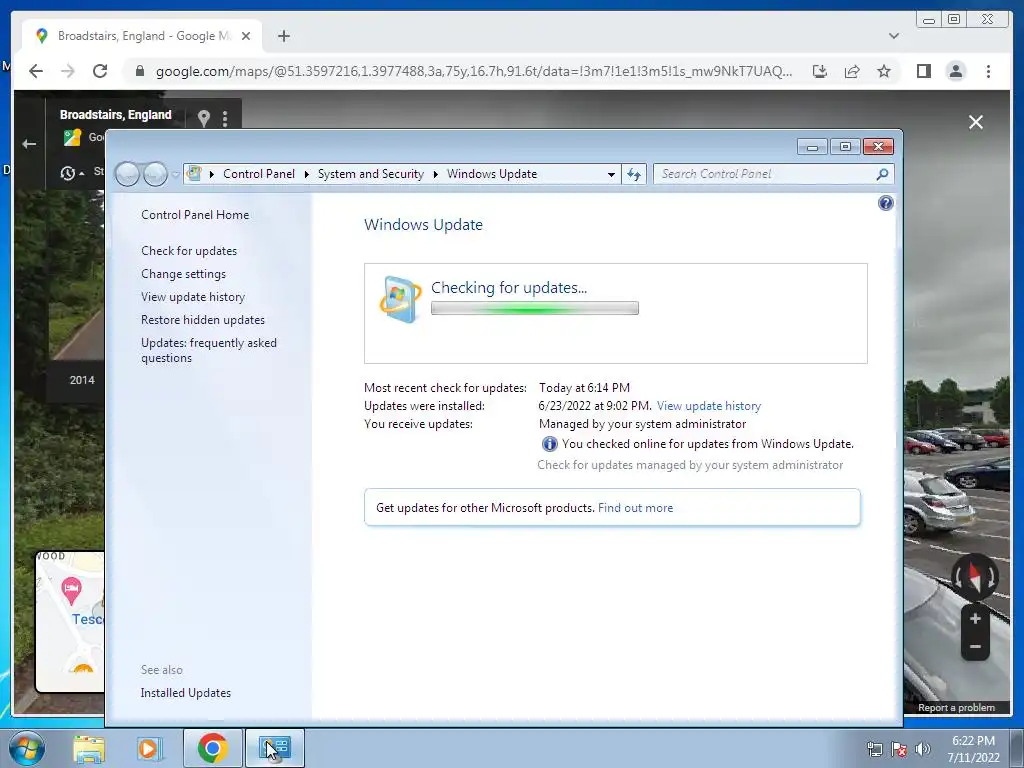Click Report a problem in Maps
Viewport: 1024px width, 768px height.
tap(956, 708)
